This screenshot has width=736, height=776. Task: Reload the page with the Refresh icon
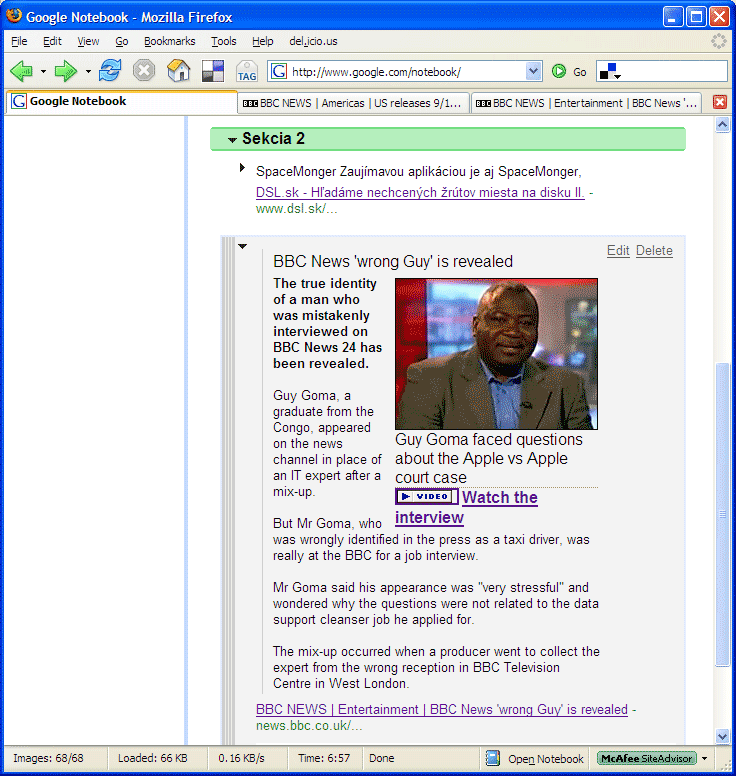tap(110, 71)
